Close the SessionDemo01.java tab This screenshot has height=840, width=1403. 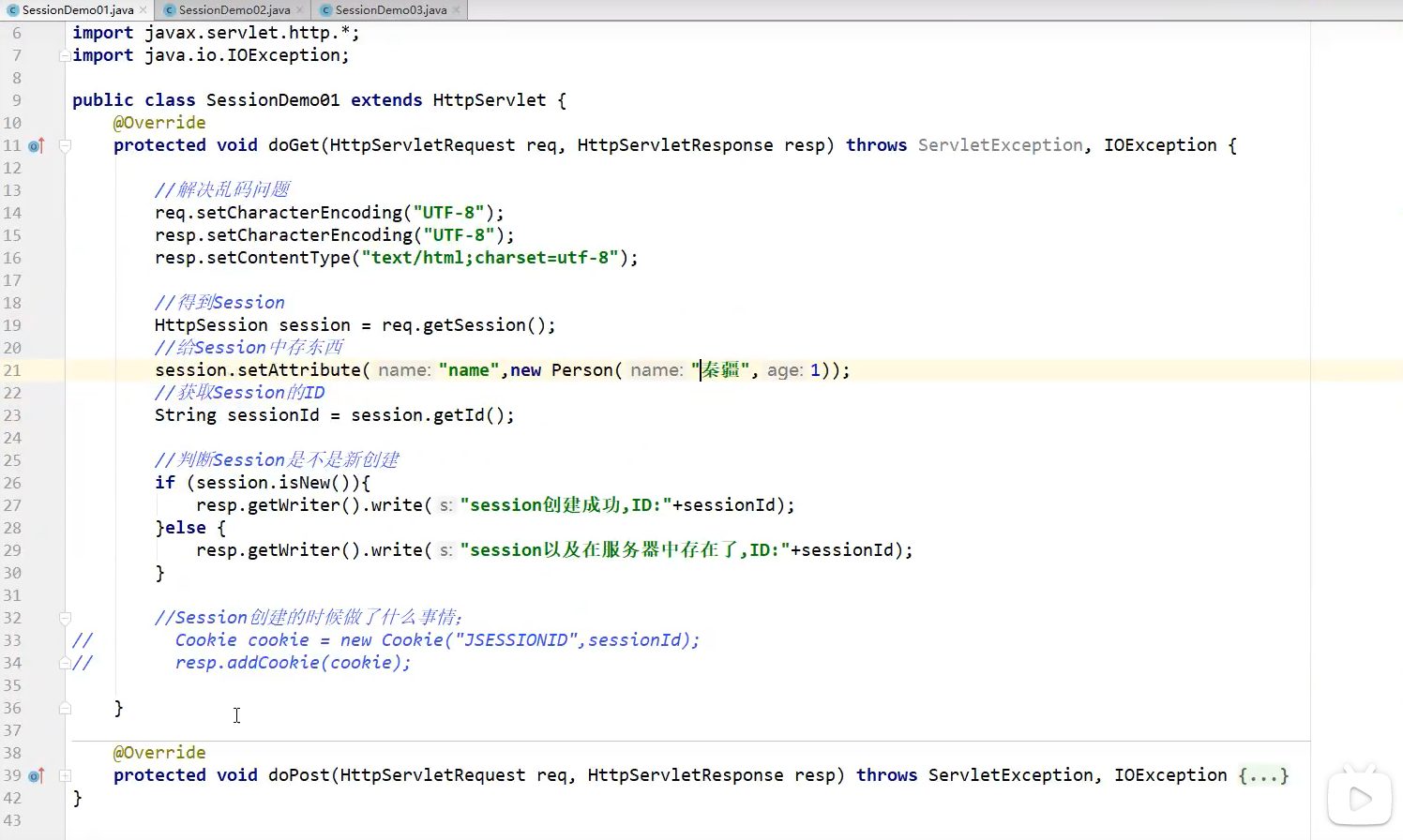pyautogui.click(x=143, y=10)
